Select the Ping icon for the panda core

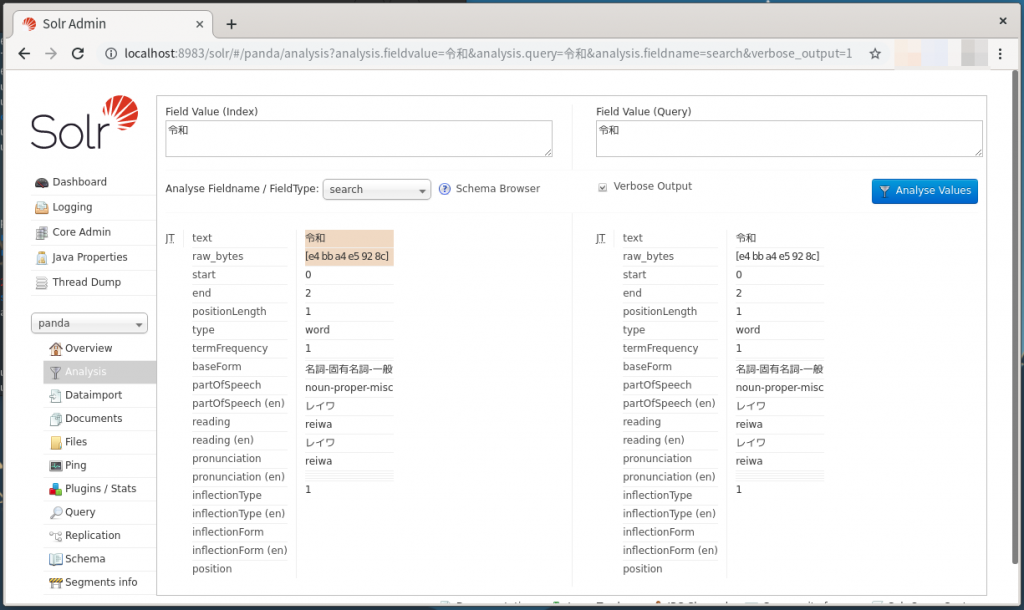(57, 465)
